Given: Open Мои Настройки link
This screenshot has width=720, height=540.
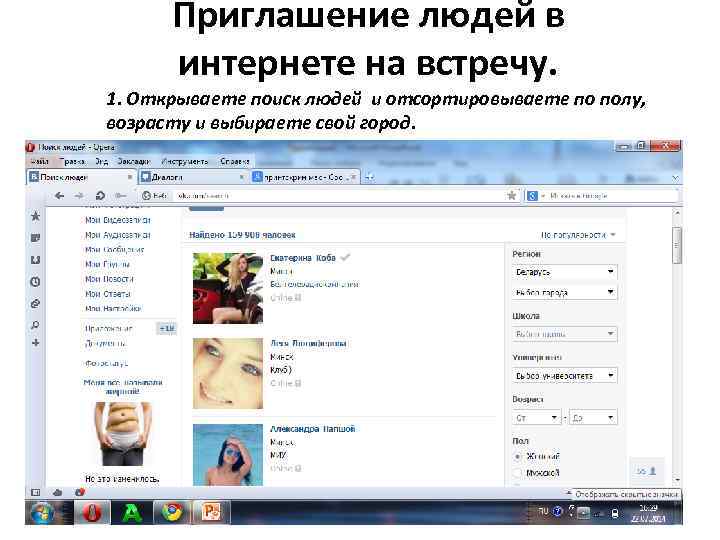Looking at the screenshot, I should point(113,309).
